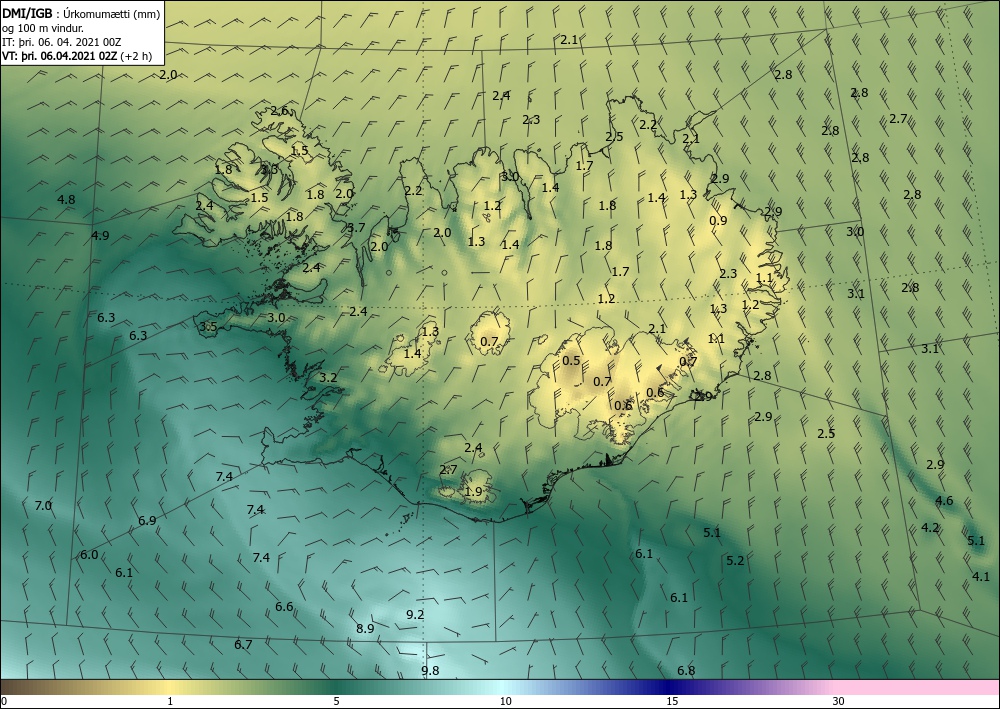Select the 4.8 value west of Westfjords
Image resolution: width=1000 pixels, height=709 pixels.
coord(66,200)
